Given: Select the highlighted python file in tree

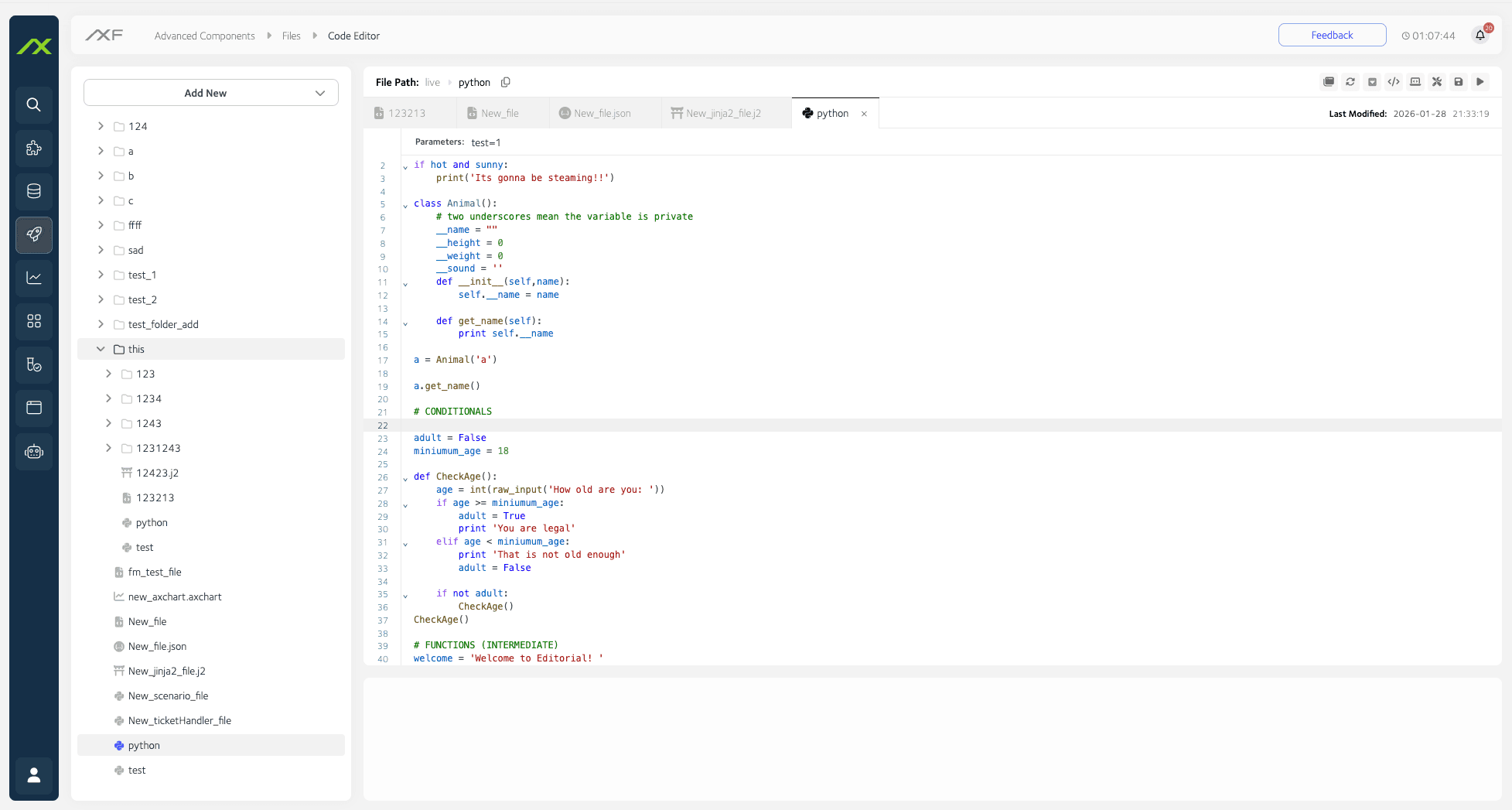Looking at the screenshot, I should click(211, 745).
